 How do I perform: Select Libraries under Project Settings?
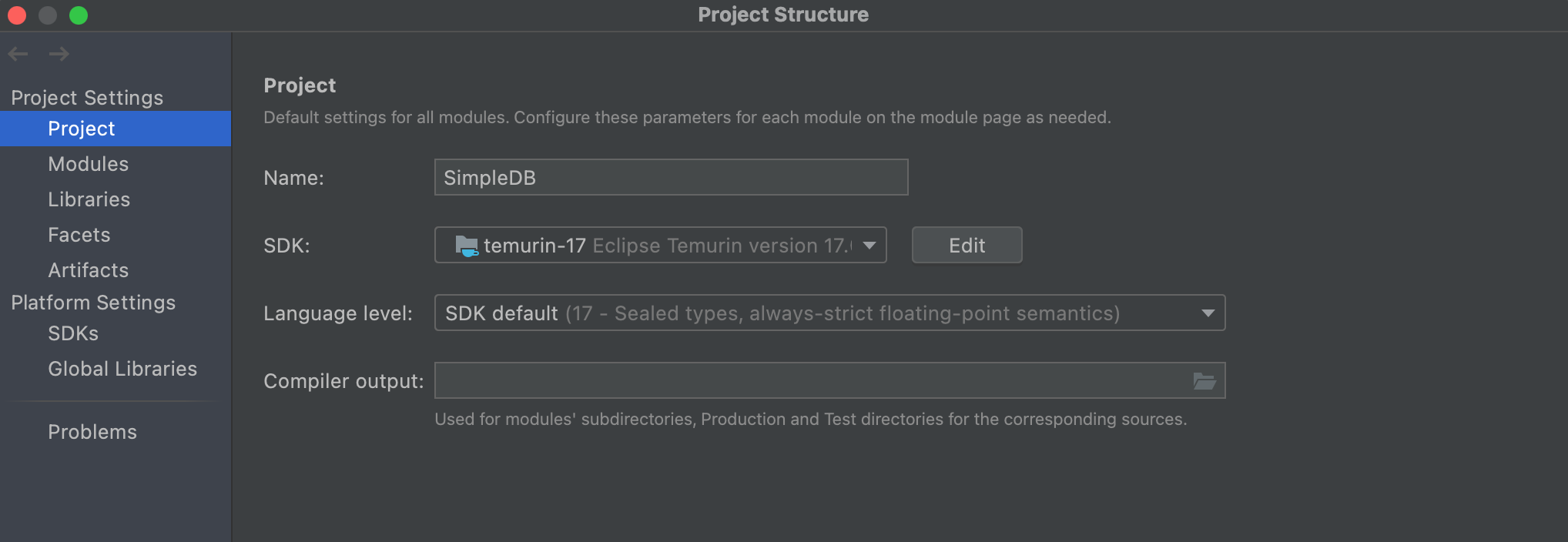pyautogui.click(x=89, y=199)
